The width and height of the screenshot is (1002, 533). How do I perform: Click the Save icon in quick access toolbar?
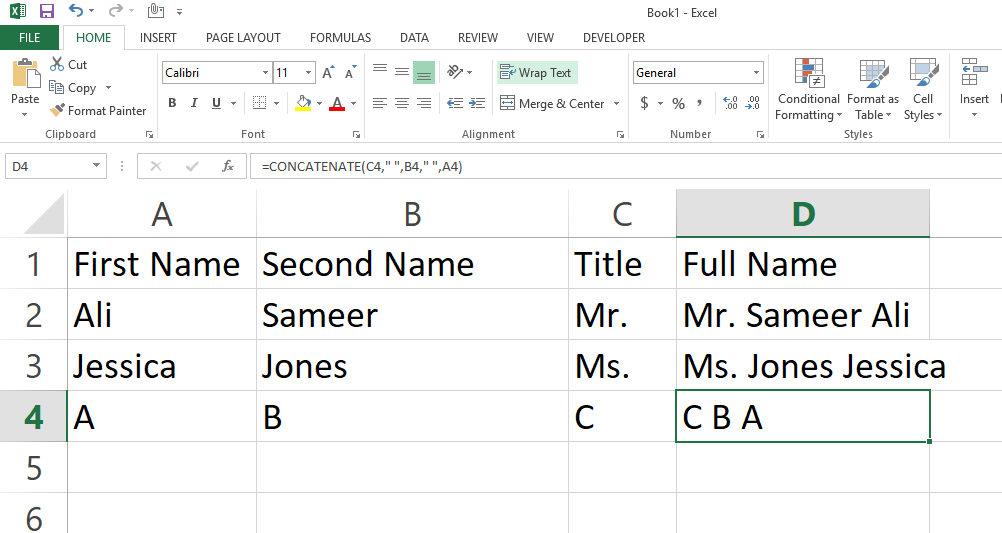click(x=46, y=11)
